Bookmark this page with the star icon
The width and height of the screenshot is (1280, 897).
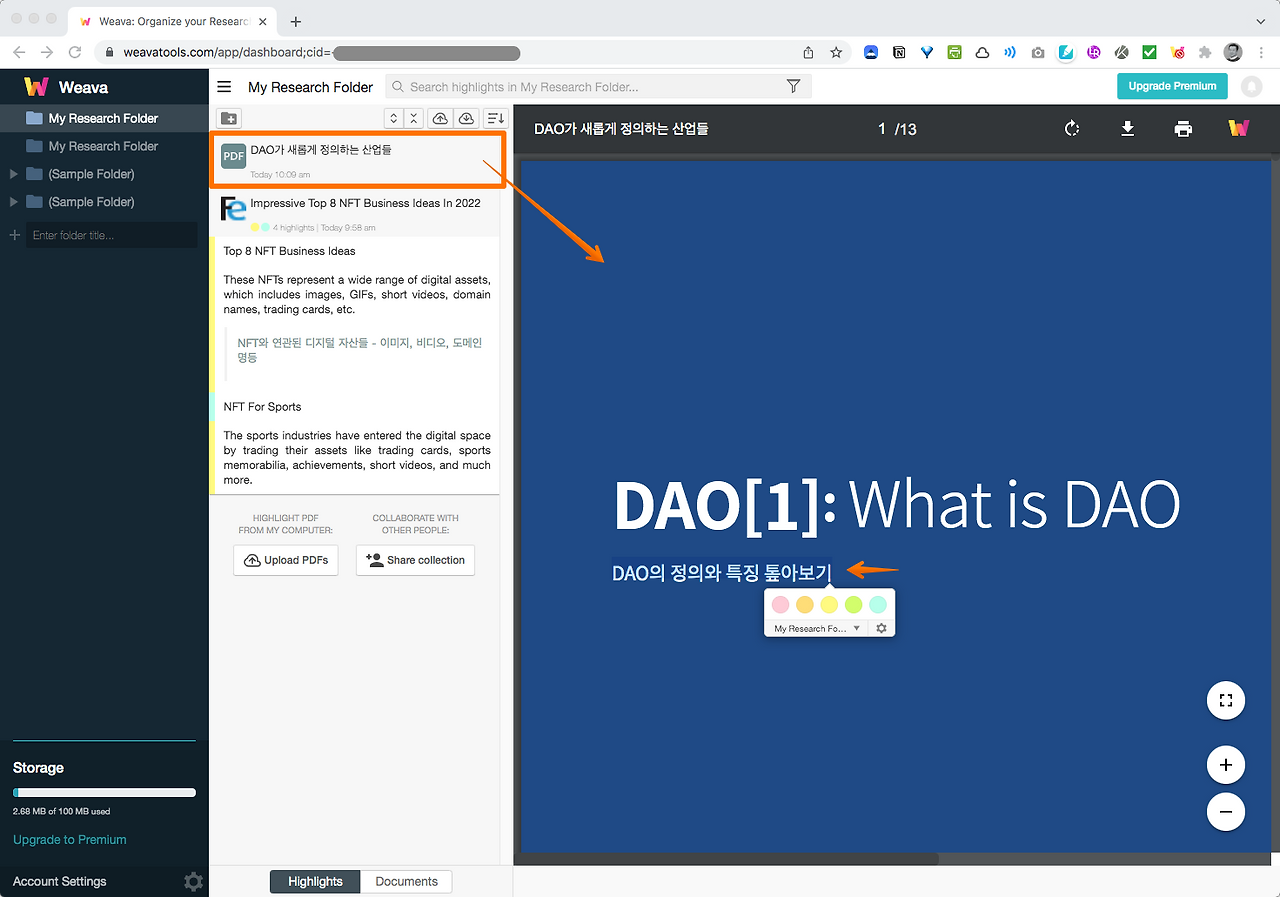[836, 52]
